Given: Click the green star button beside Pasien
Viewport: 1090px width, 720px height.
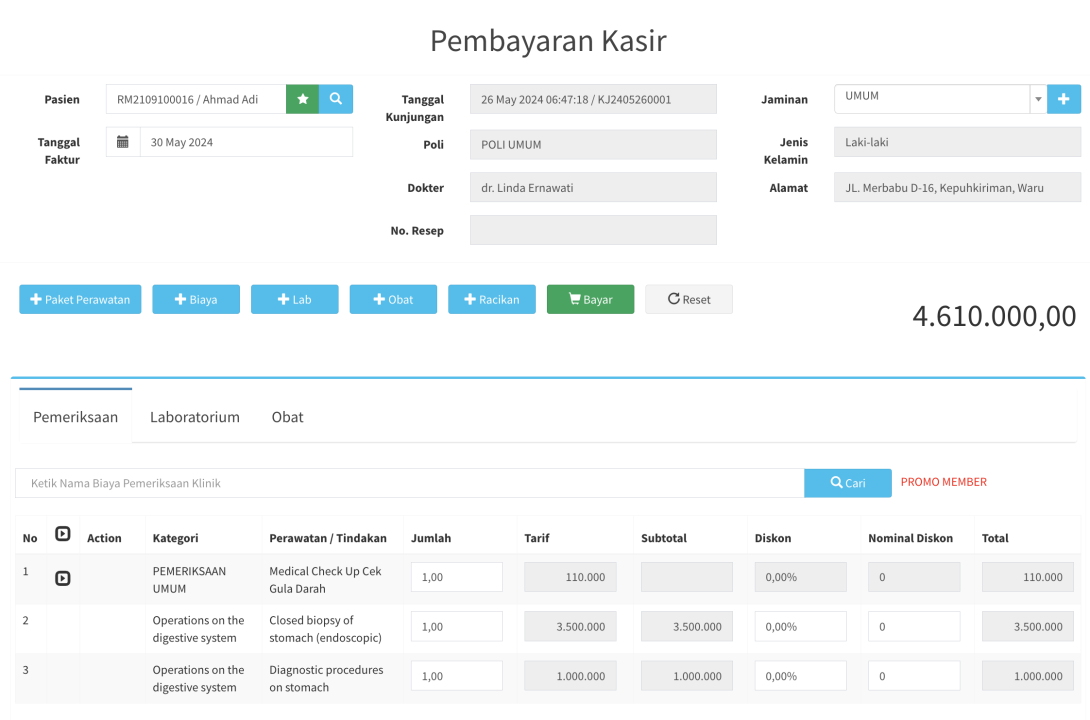Looking at the screenshot, I should pyautogui.click(x=302, y=99).
